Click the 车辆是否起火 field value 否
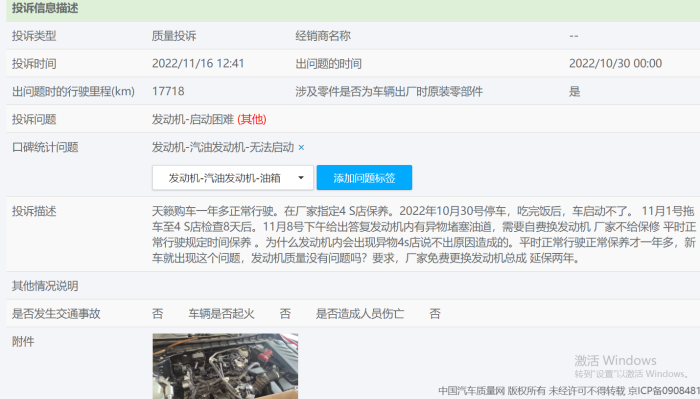The image size is (700, 399). tap(285, 314)
